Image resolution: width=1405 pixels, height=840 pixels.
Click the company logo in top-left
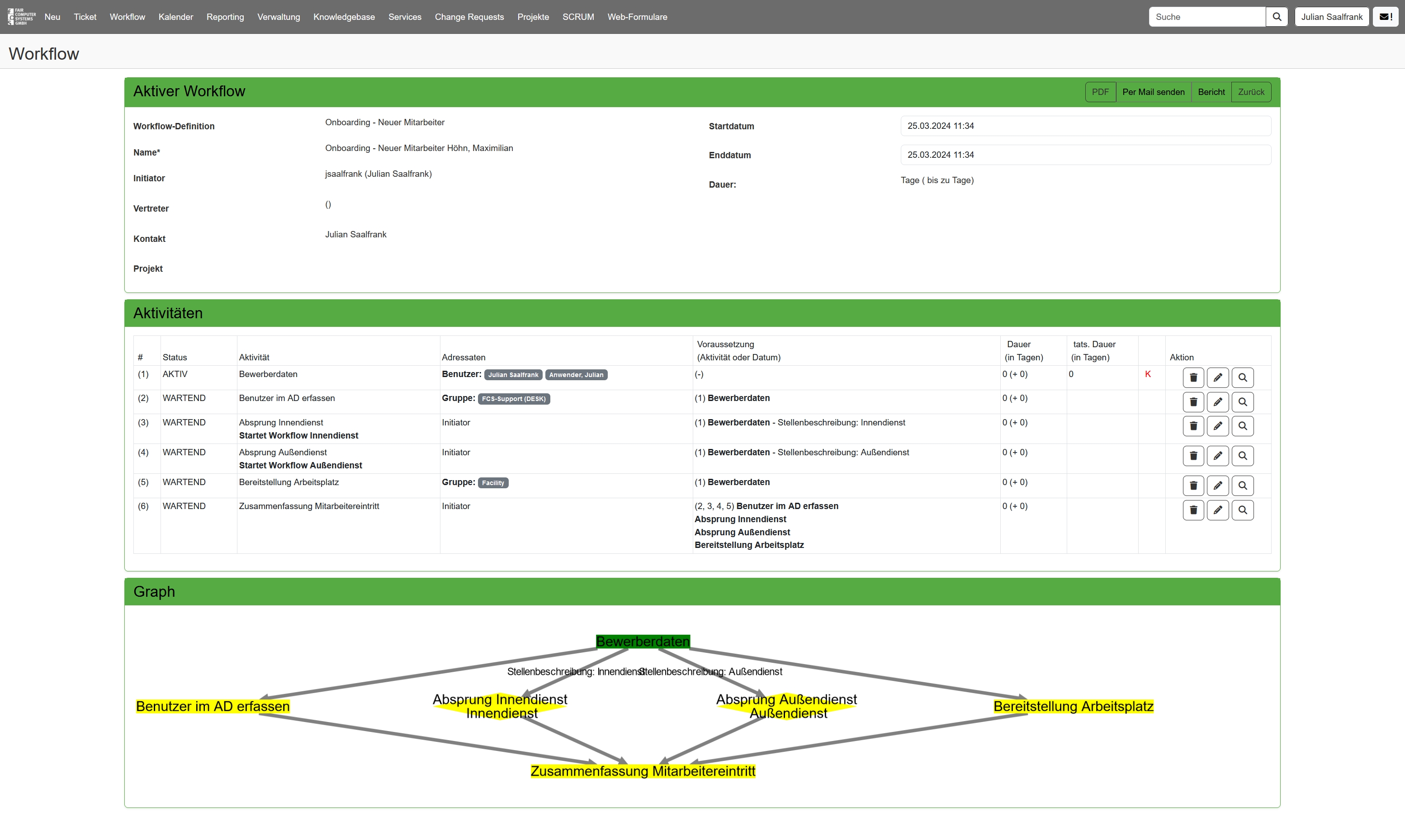pyautogui.click(x=21, y=16)
